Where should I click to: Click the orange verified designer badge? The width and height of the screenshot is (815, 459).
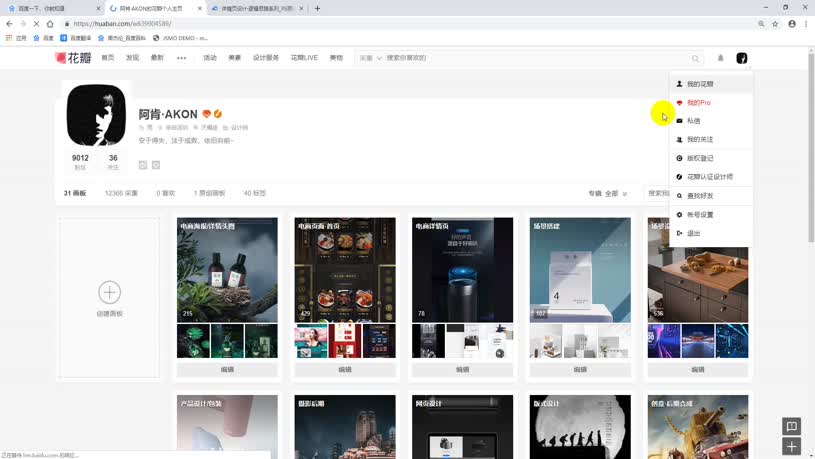point(218,114)
